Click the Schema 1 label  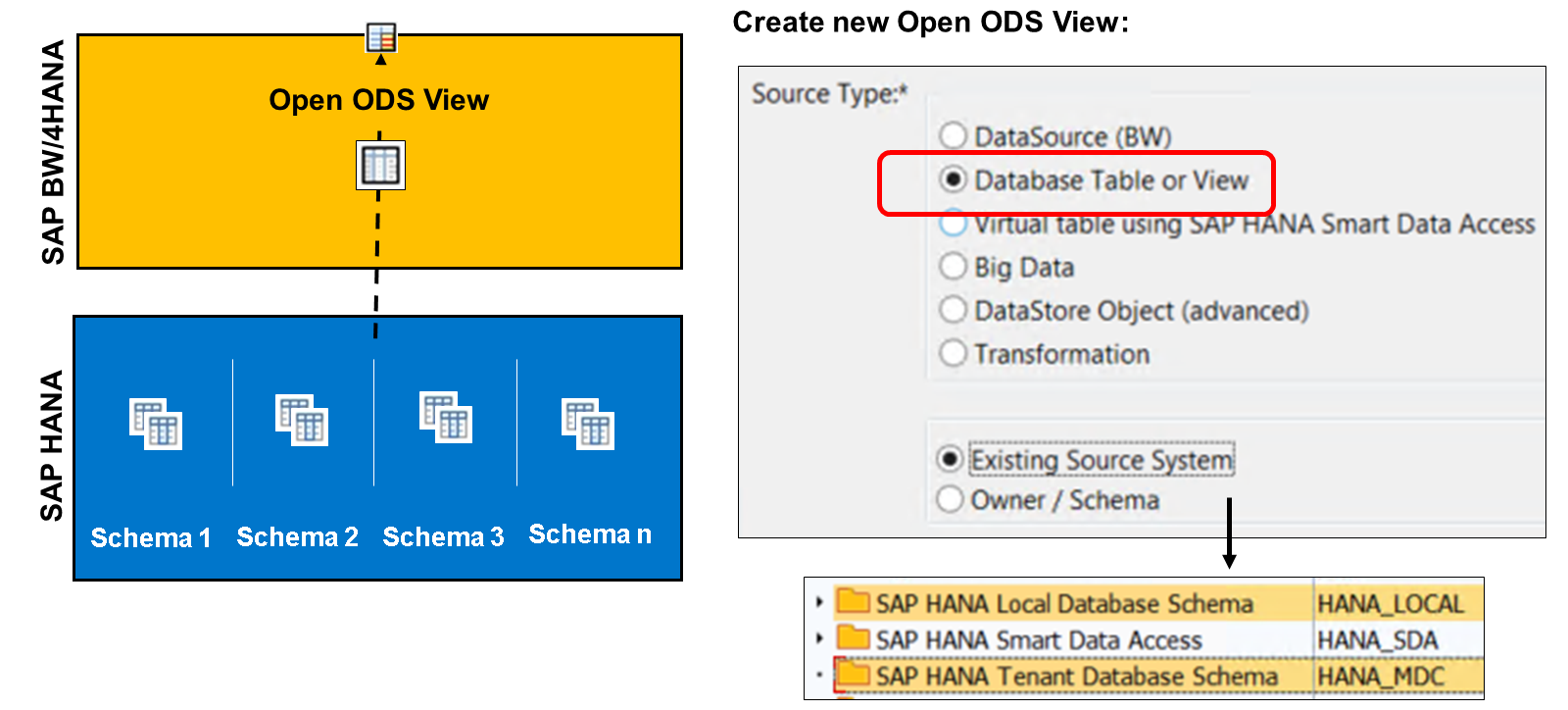point(151,537)
